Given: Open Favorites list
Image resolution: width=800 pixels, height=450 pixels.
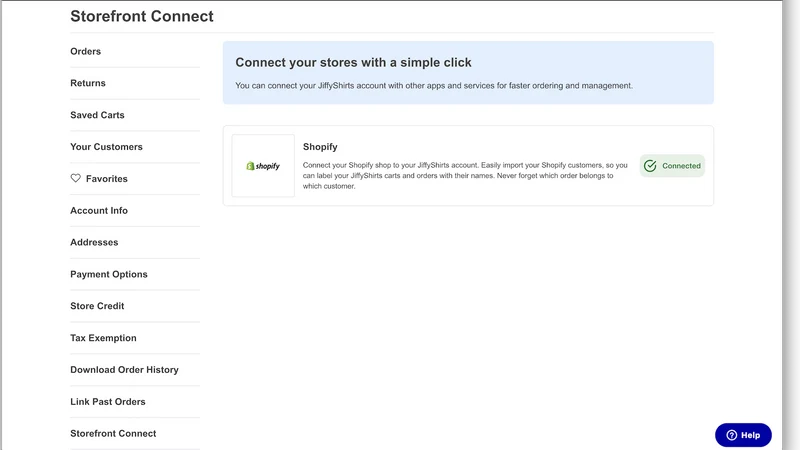Looking at the screenshot, I should pos(107,179).
